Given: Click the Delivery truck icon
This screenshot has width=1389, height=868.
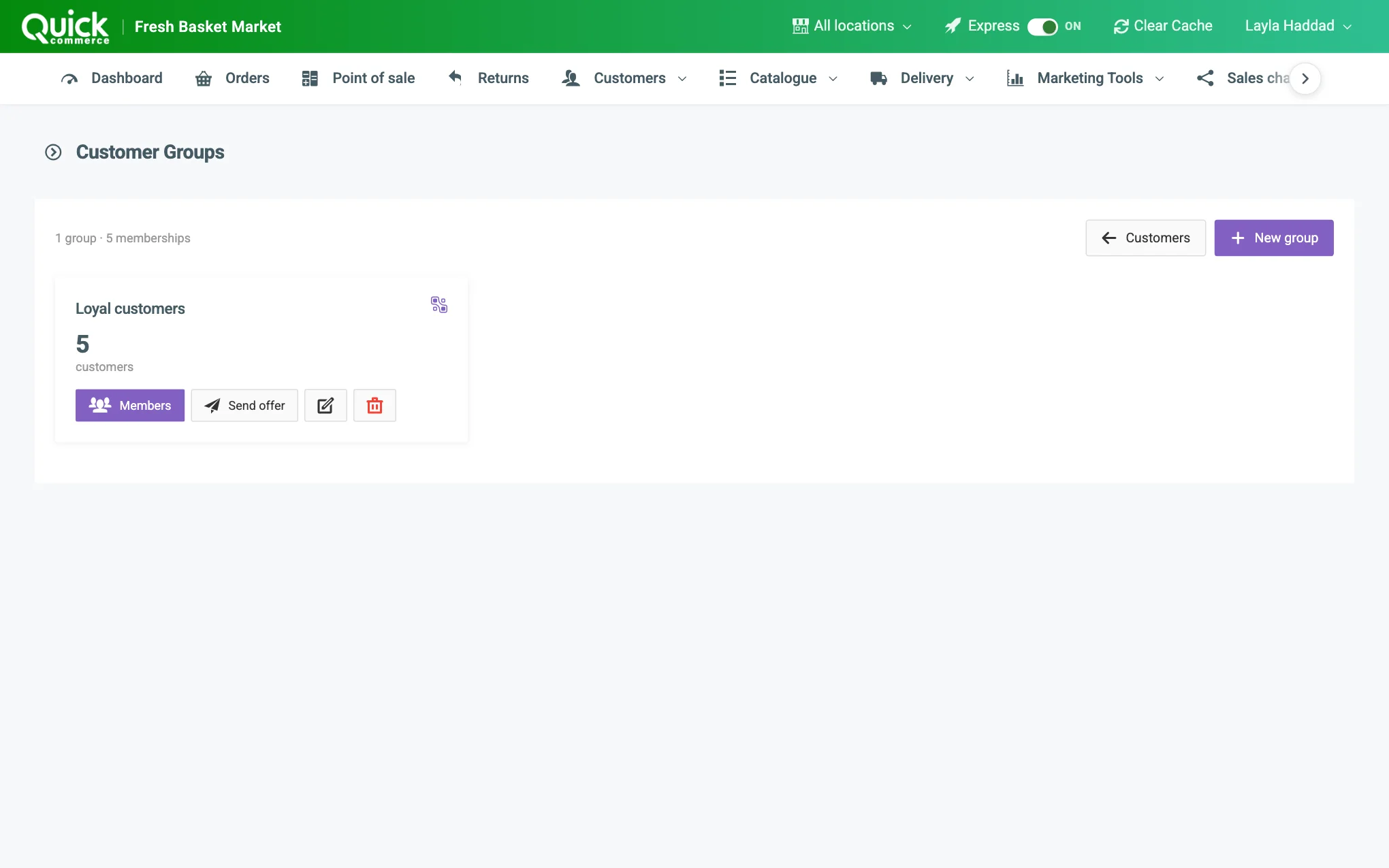Looking at the screenshot, I should [878, 78].
